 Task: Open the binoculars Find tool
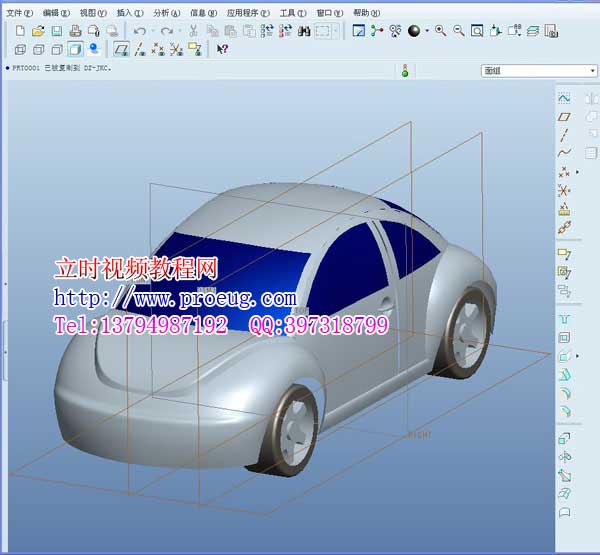[x=304, y=31]
